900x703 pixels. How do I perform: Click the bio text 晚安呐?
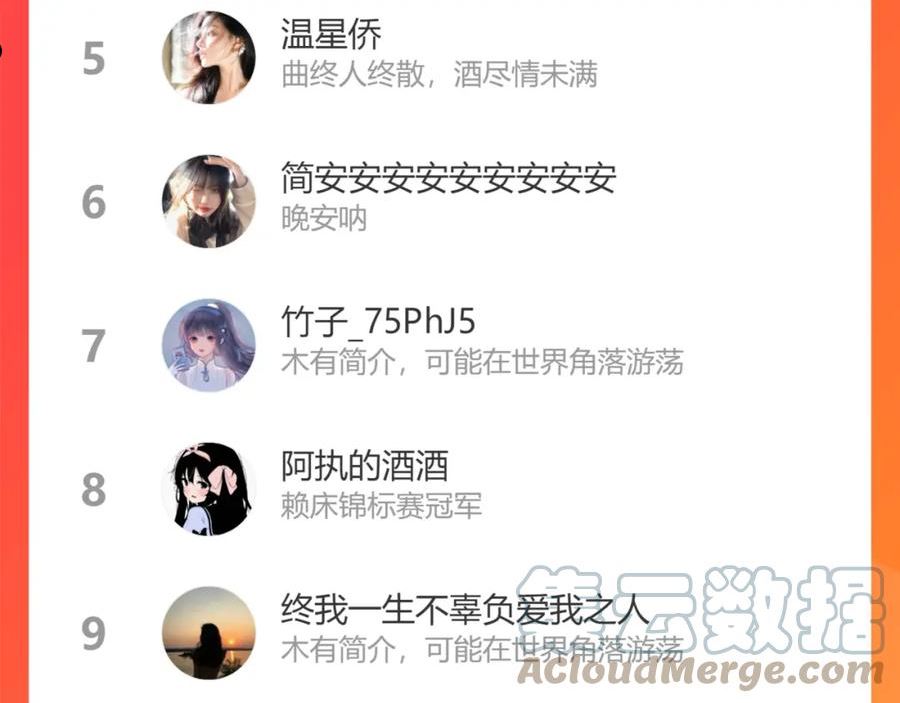pos(324,219)
